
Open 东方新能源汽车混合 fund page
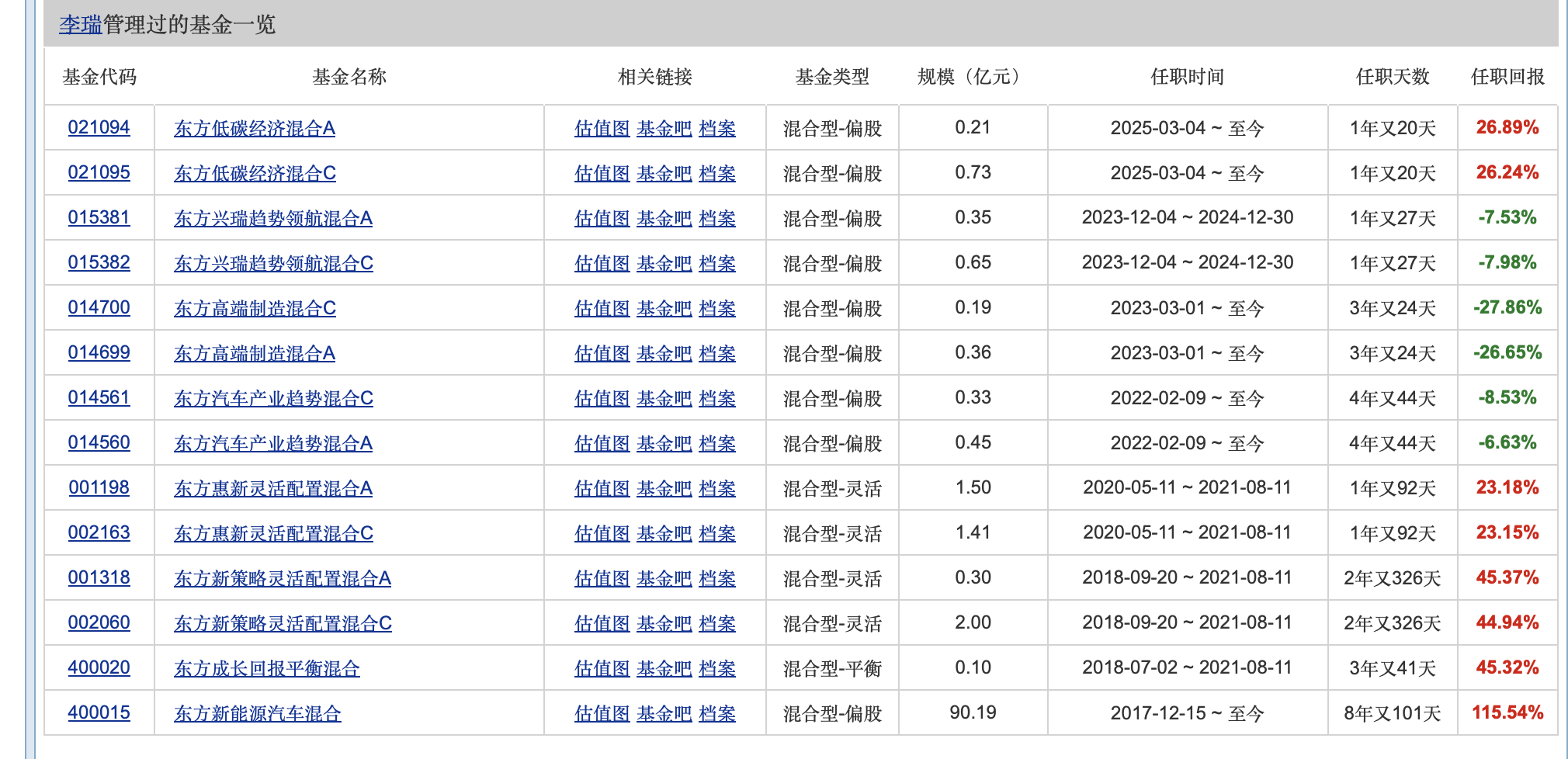pos(257,713)
